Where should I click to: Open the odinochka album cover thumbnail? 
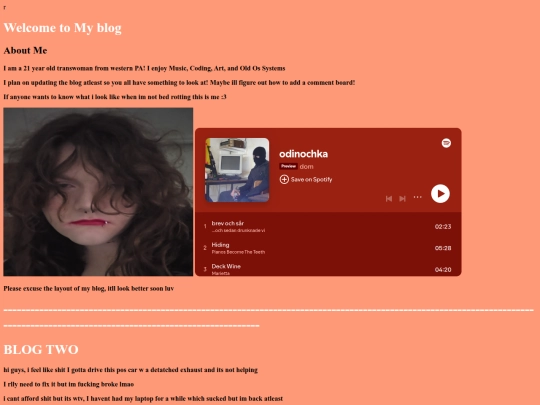237,170
